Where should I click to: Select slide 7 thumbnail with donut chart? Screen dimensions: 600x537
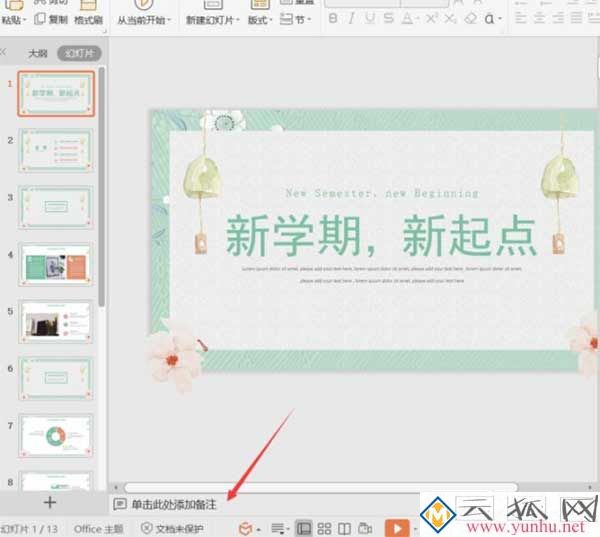point(56,436)
